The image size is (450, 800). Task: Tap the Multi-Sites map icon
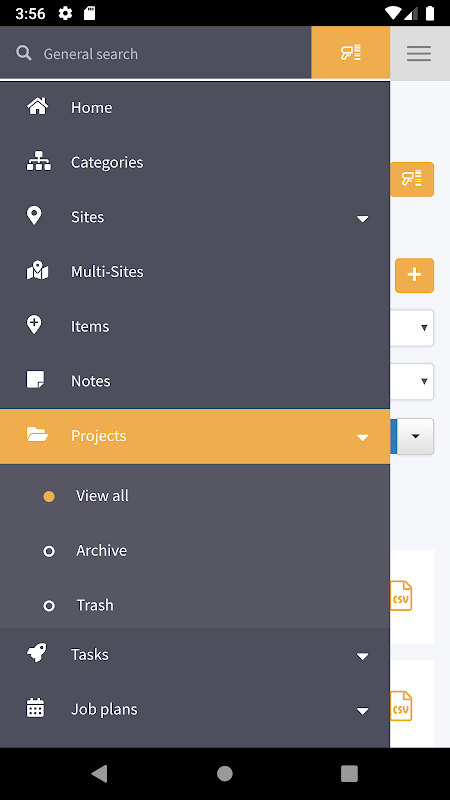tap(37, 270)
